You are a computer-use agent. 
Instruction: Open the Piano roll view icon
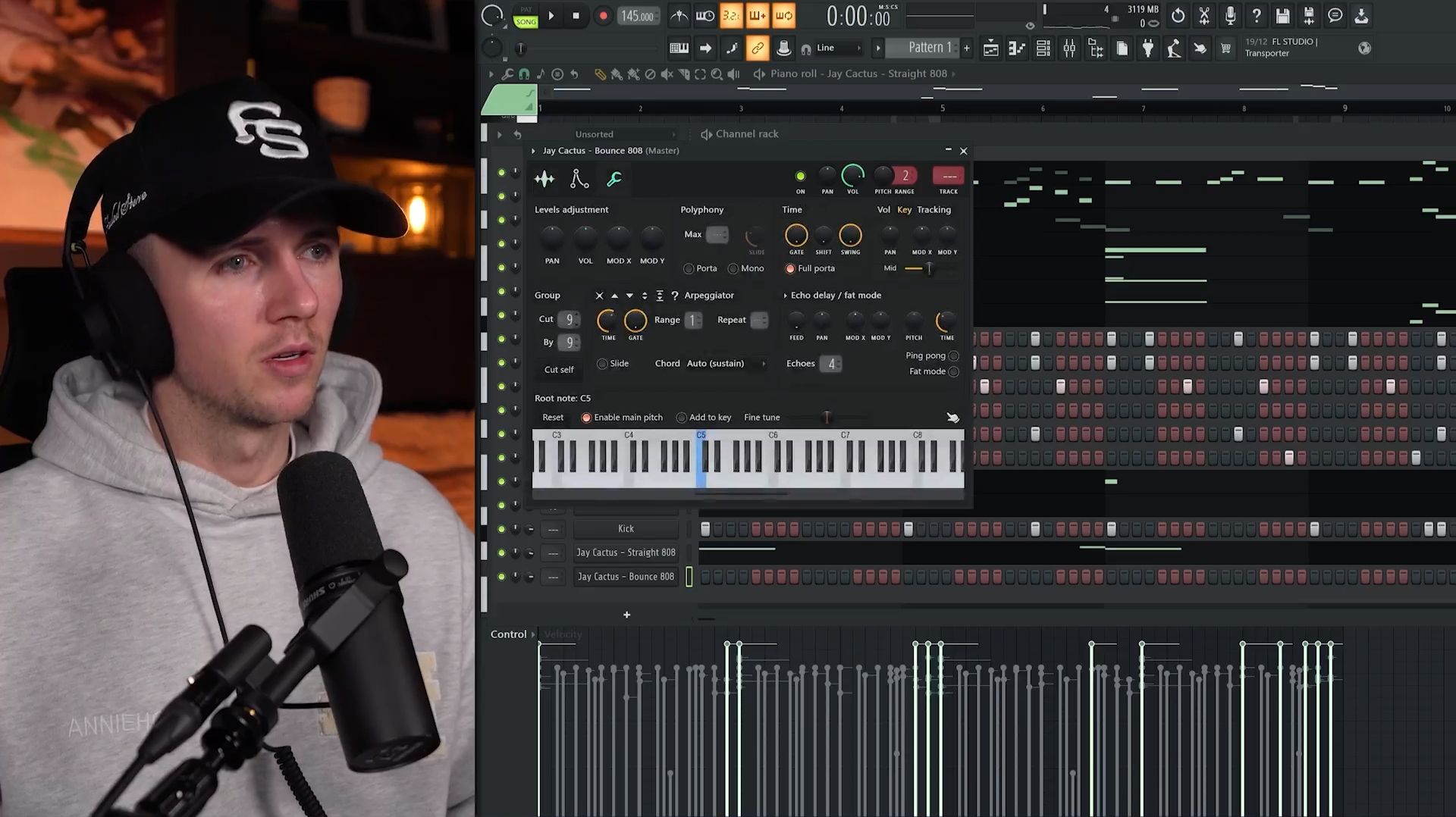point(1017,49)
